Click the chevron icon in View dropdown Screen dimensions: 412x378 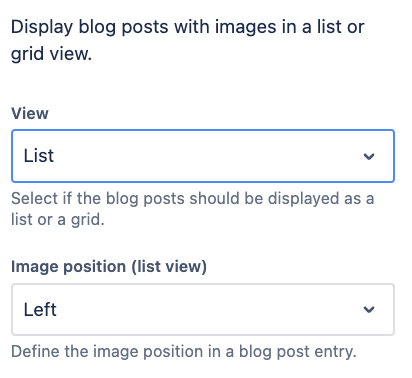(x=369, y=156)
